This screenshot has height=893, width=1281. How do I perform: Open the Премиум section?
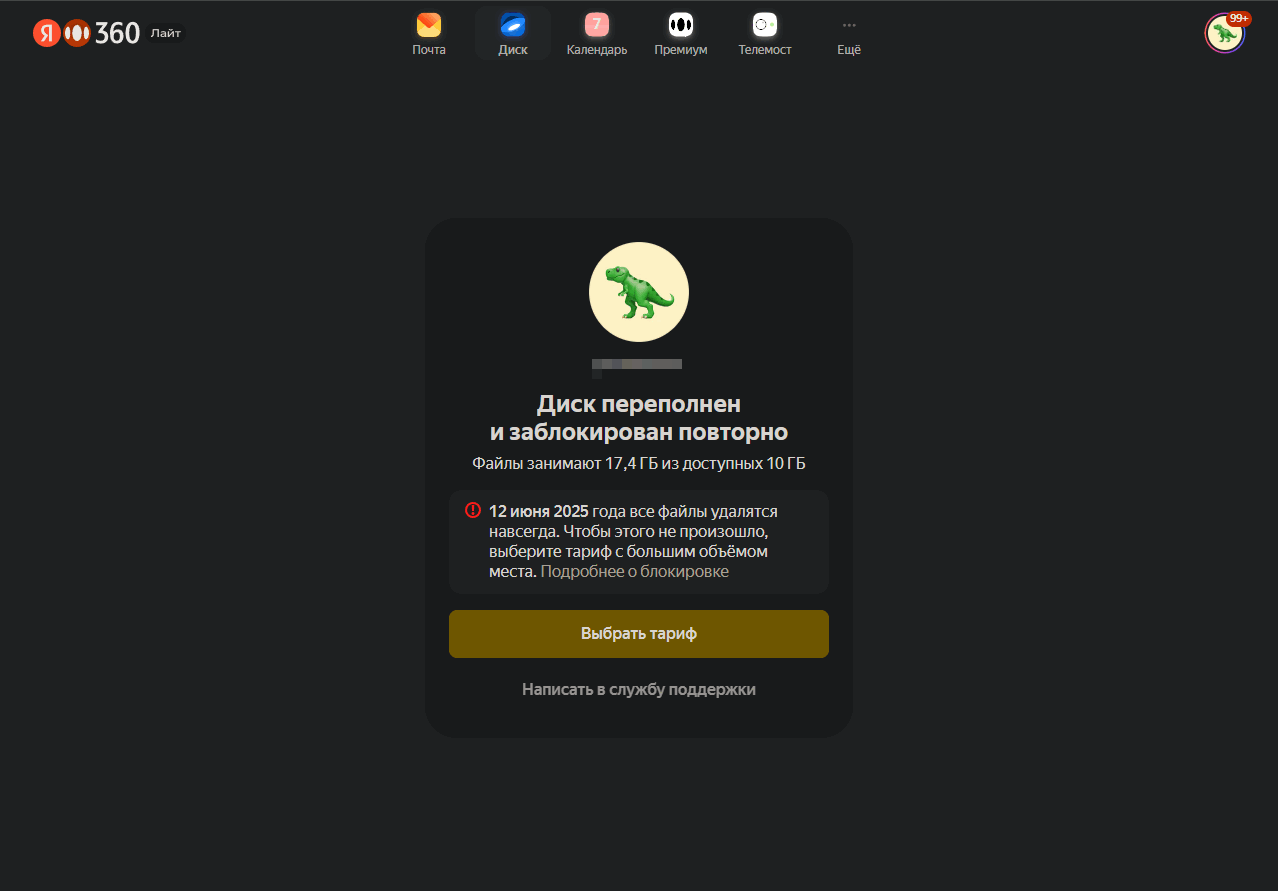[x=681, y=34]
